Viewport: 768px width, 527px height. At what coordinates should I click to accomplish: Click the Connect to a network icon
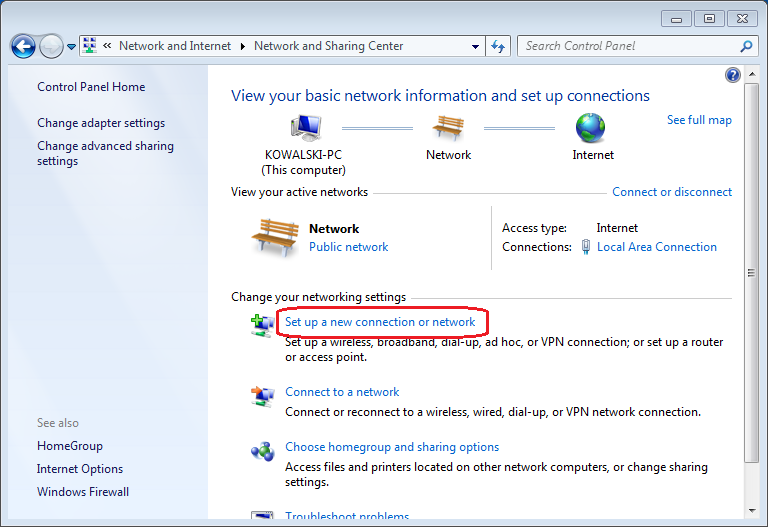point(262,396)
